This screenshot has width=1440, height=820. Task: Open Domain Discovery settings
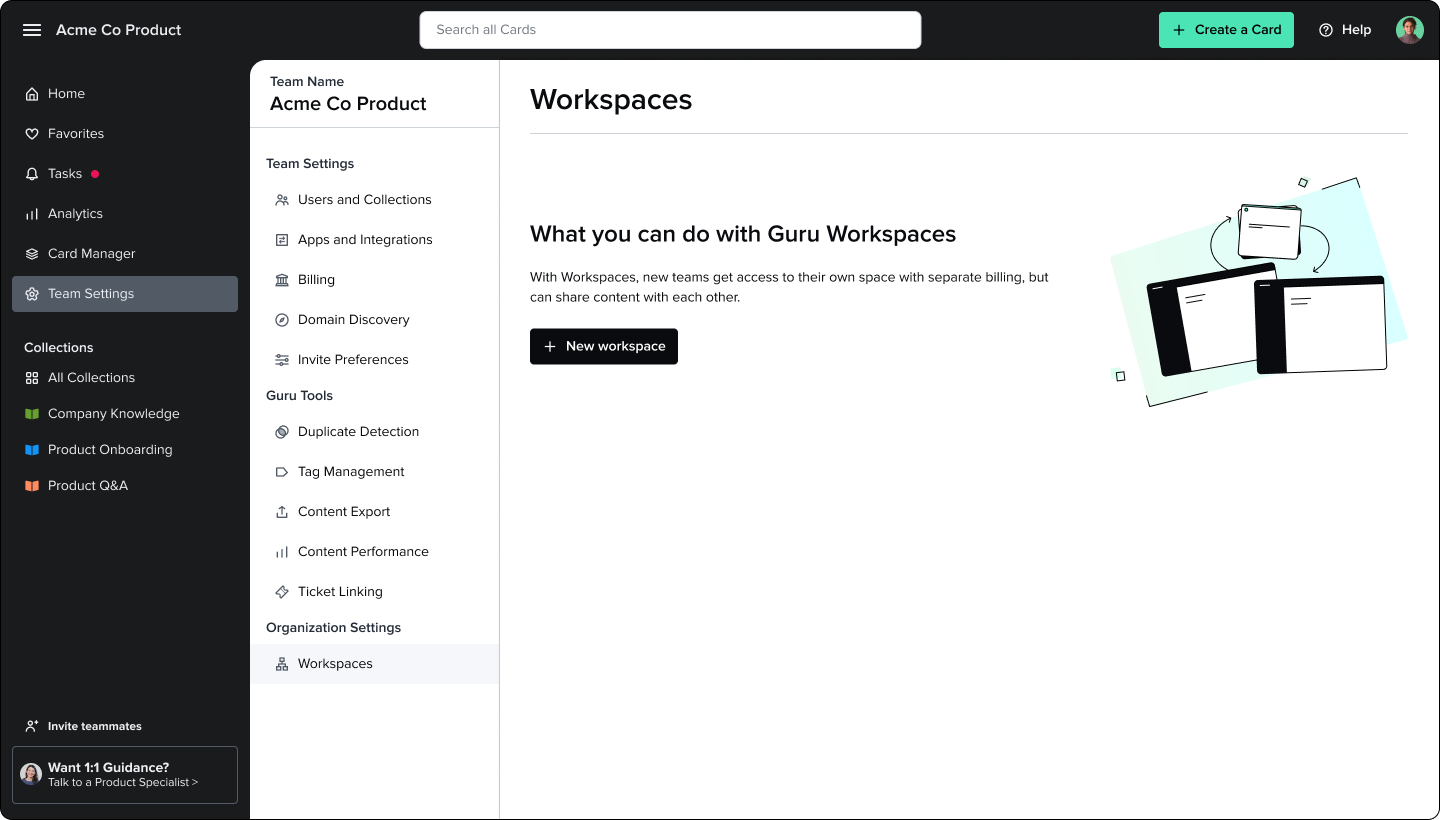(375, 320)
